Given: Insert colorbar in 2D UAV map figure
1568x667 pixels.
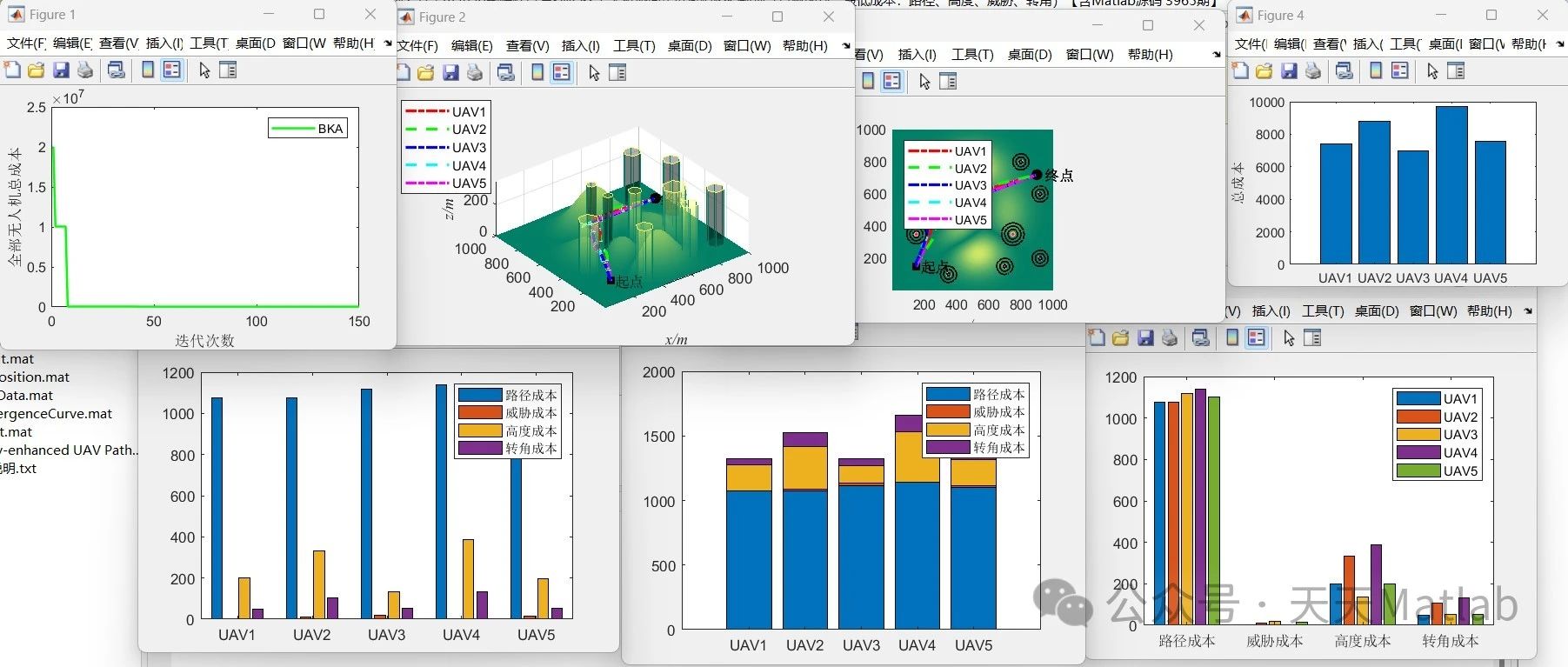Looking at the screenshot, I should (x=868, y=81).
